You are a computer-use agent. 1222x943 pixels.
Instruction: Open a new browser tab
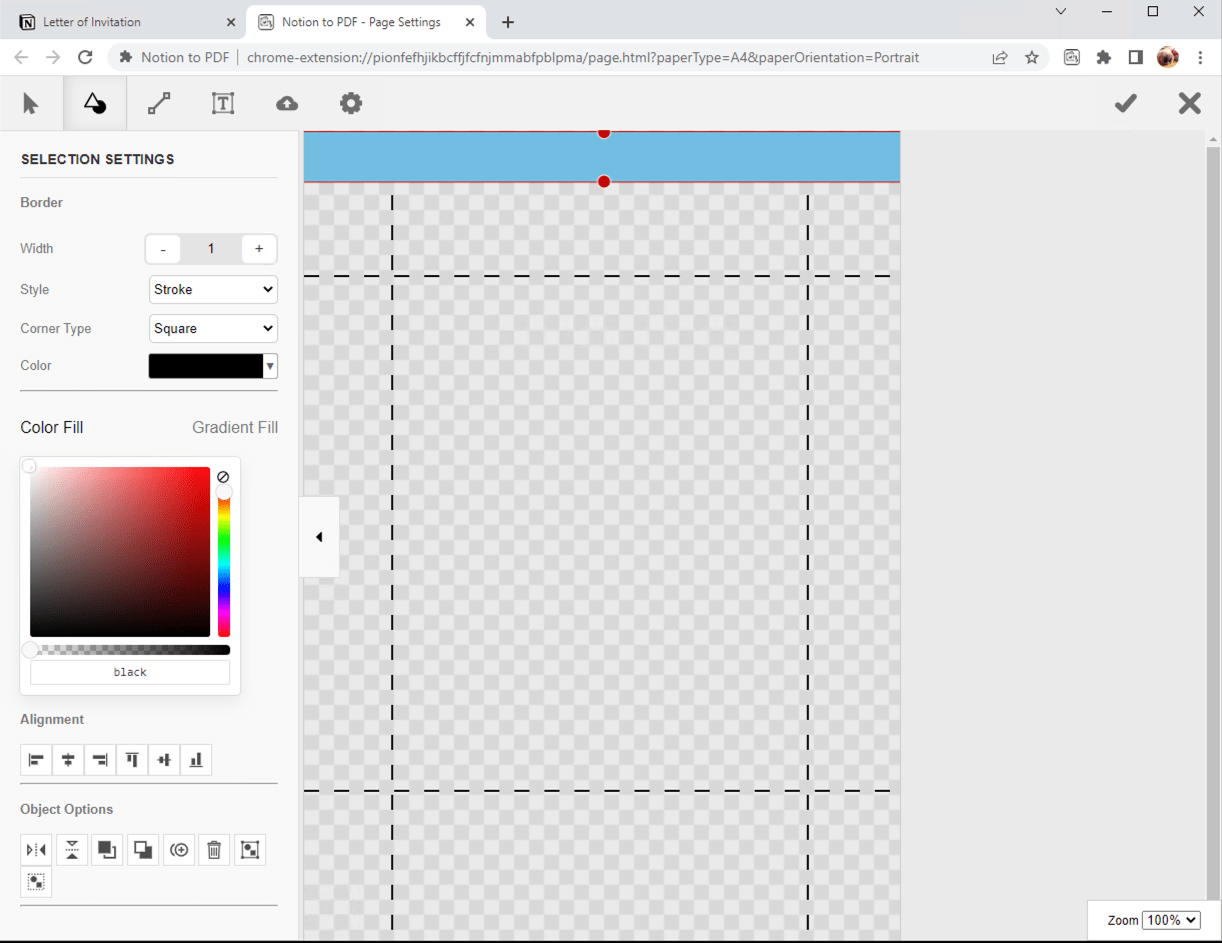508,21
